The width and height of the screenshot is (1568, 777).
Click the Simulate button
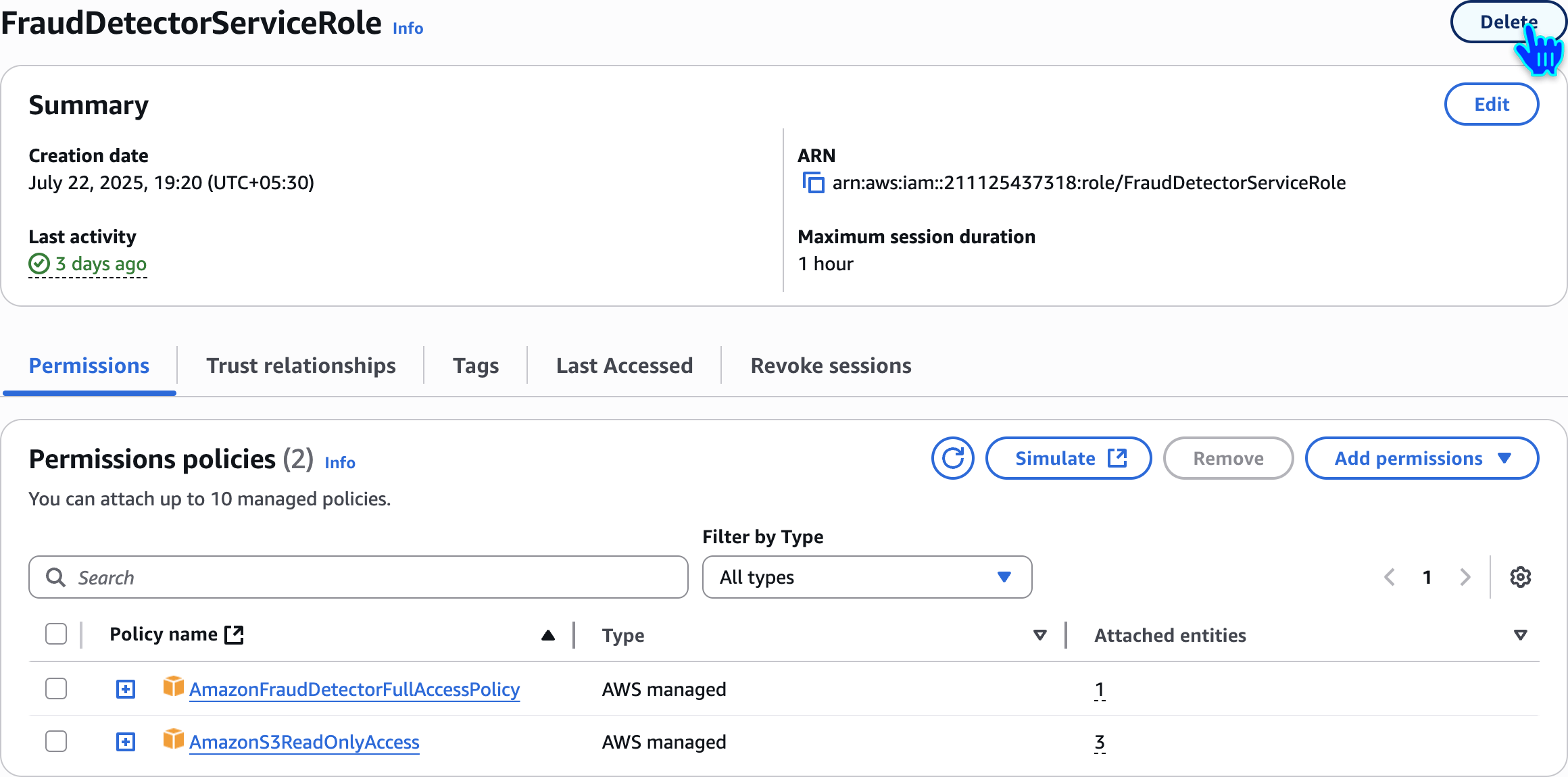[1069, 458]
